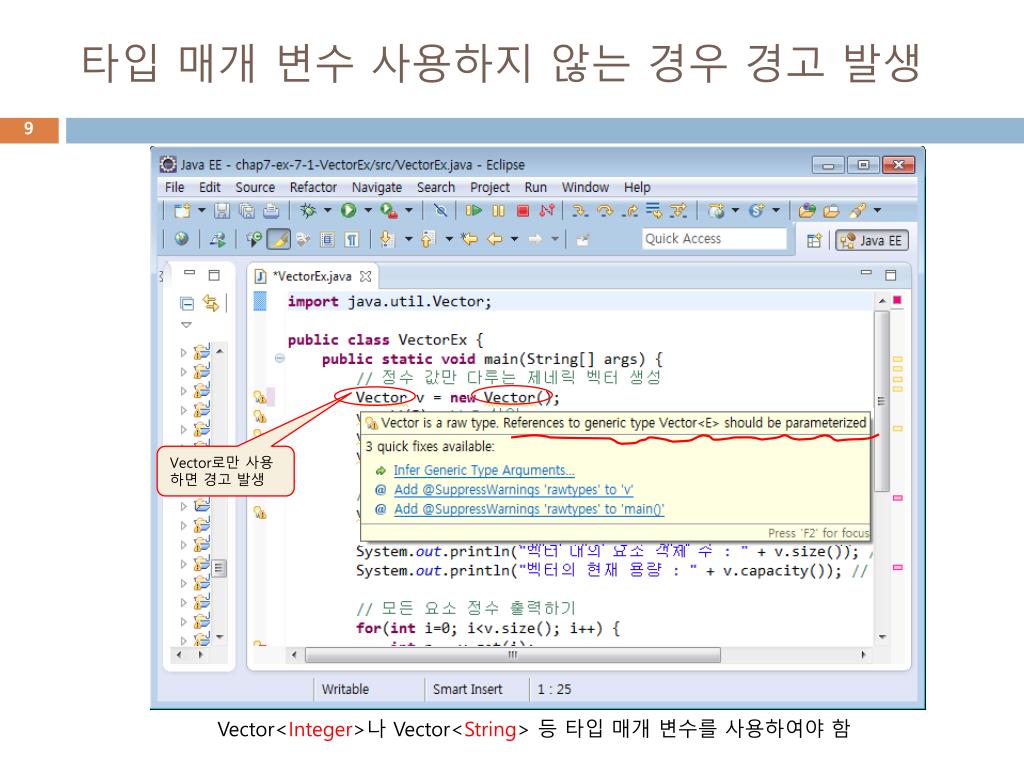Image resolution: width=1024 pixels, height=768 pixels.
Task: Terminate the program with the red square icon
Action: [x=522, y=210]
